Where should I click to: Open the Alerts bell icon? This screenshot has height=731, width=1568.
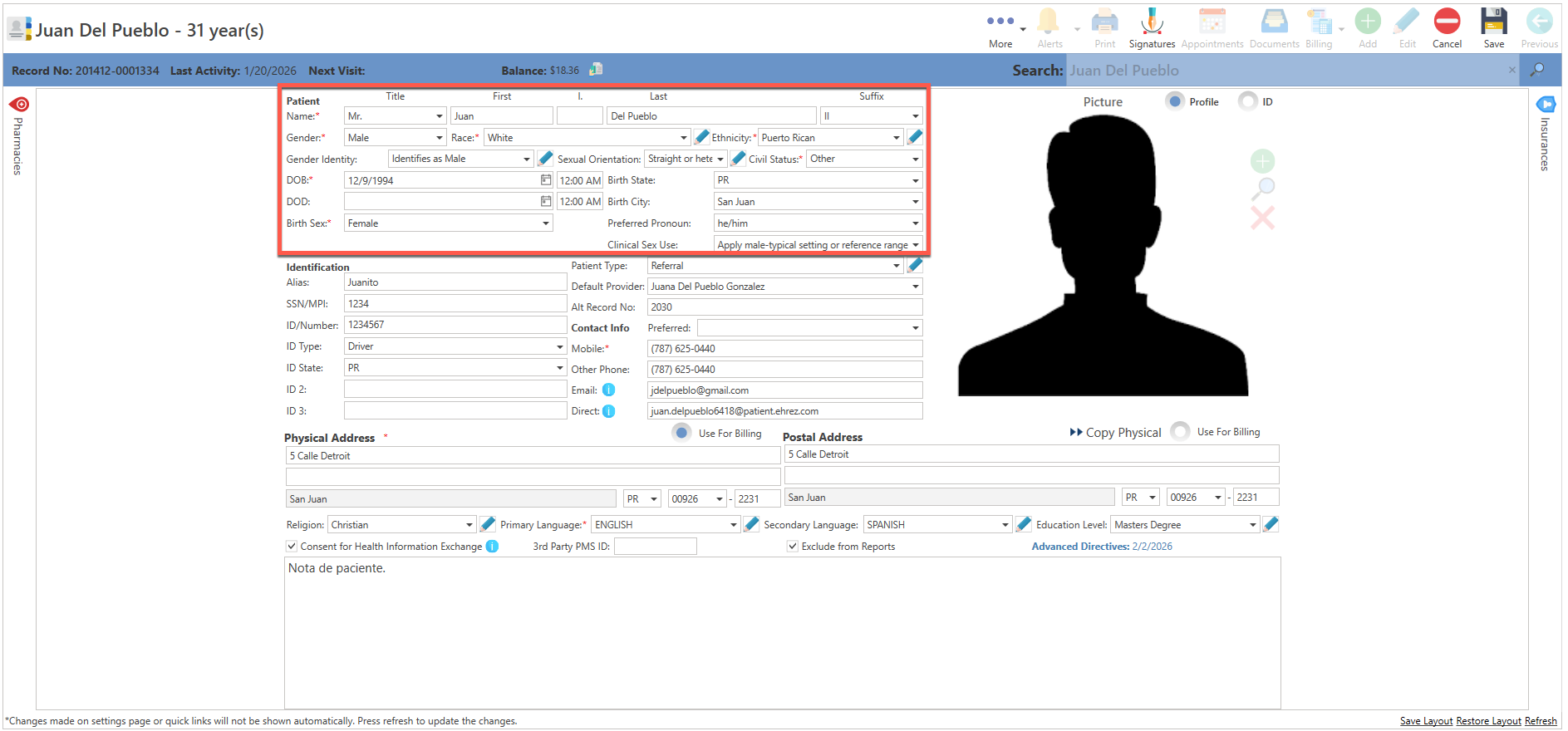1049,28
